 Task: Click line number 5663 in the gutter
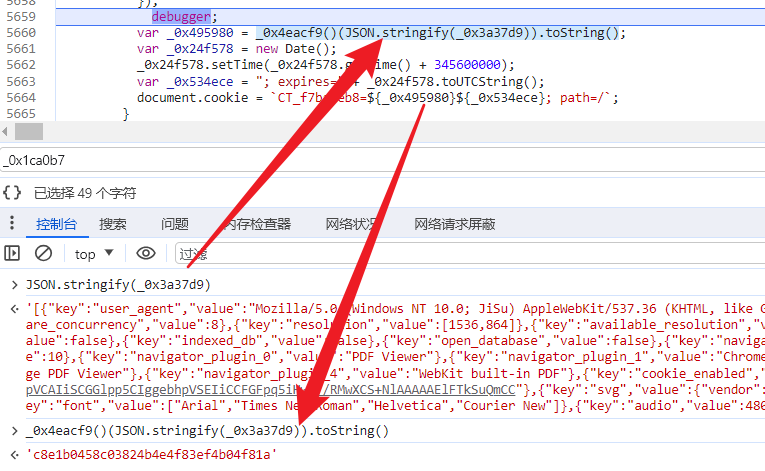[21, 82]
